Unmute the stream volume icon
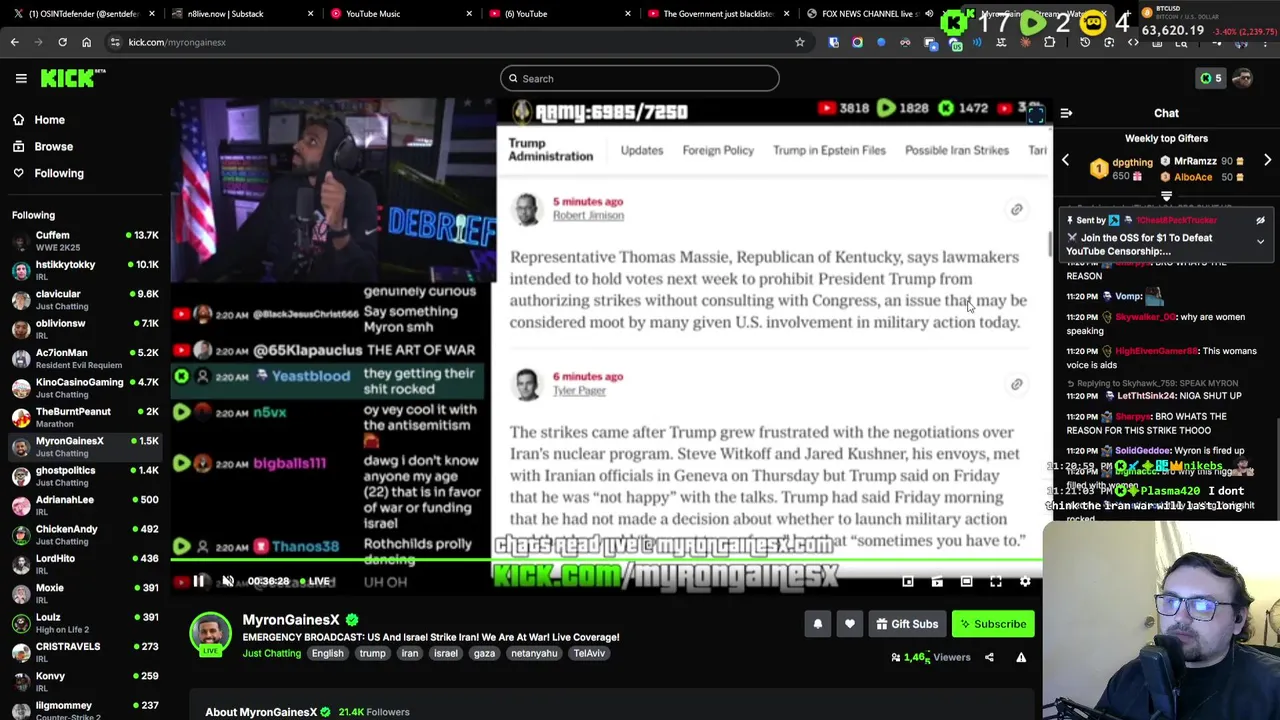The image size is (1280, 720). click(228, 581)
